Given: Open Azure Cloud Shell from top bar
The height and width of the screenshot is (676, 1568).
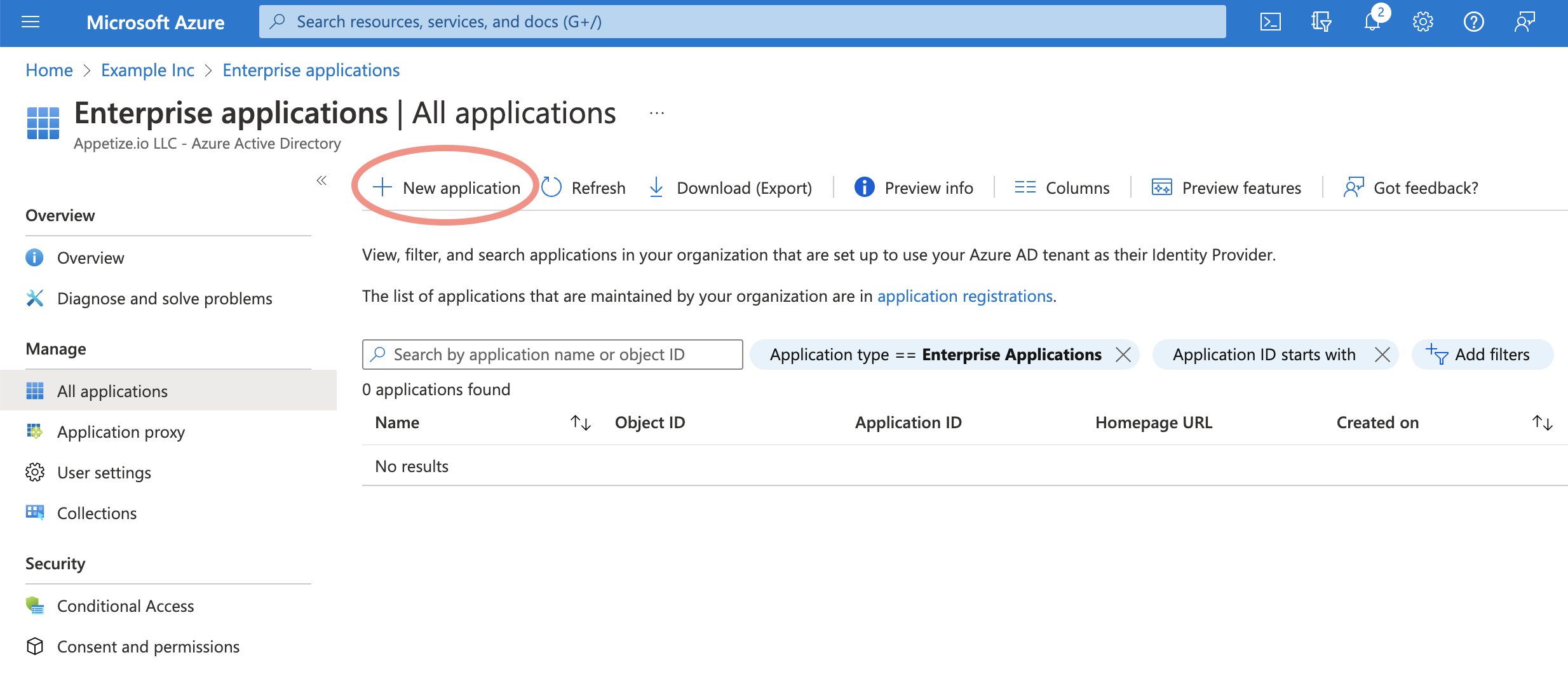Looking at the screenshot, I should 1270,21.
